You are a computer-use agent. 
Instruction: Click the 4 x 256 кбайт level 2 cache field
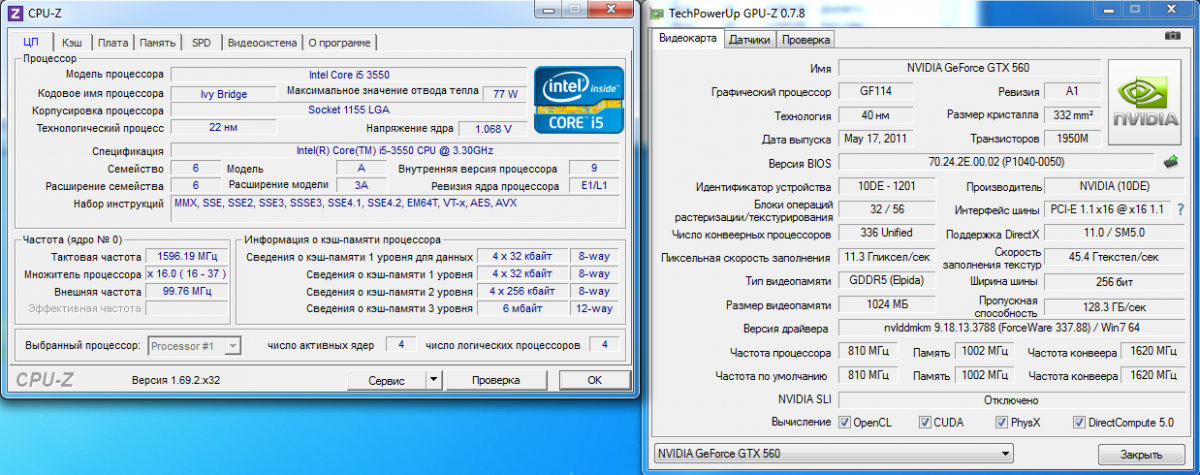pyautogui.click(x=521, y=291)
